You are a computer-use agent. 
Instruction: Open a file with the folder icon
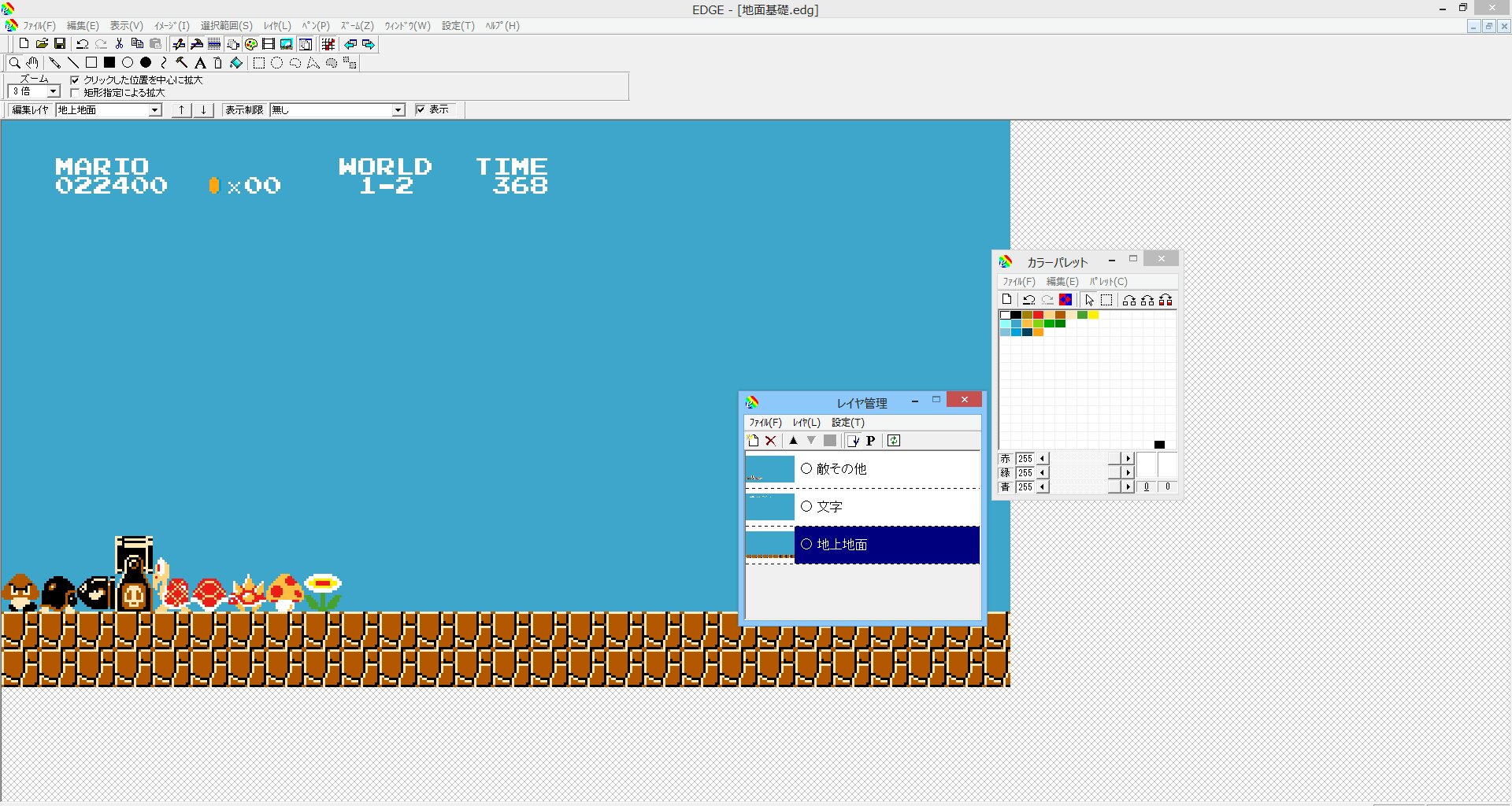(x=42, y=44)
